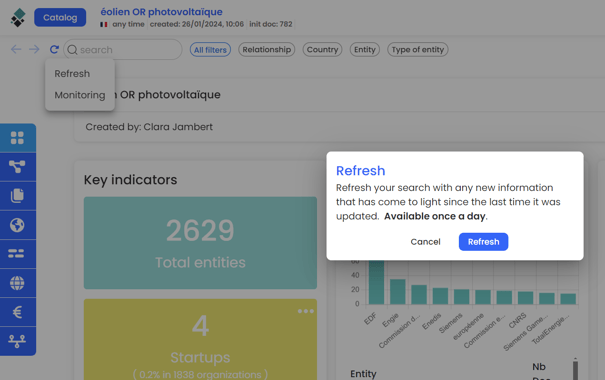Click the hierarchy tree icon in sidebar
The width and height of the screenshot is (605, 380).
pyautogui.click(x=17, y=341)
